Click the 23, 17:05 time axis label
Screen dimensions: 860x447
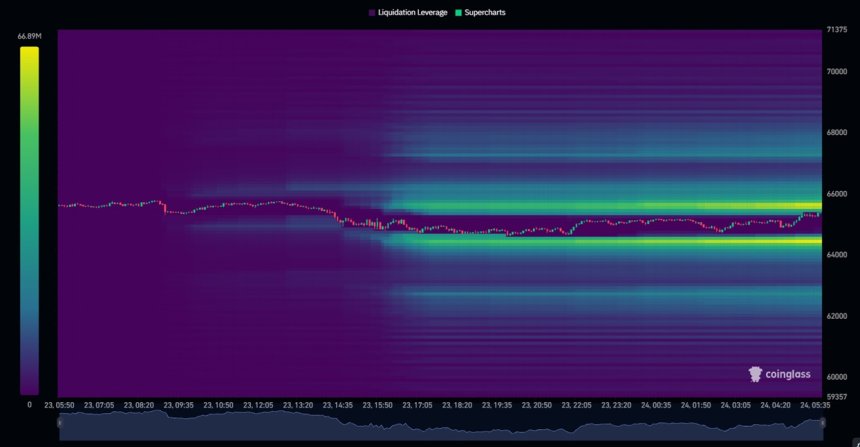point(417,405)
